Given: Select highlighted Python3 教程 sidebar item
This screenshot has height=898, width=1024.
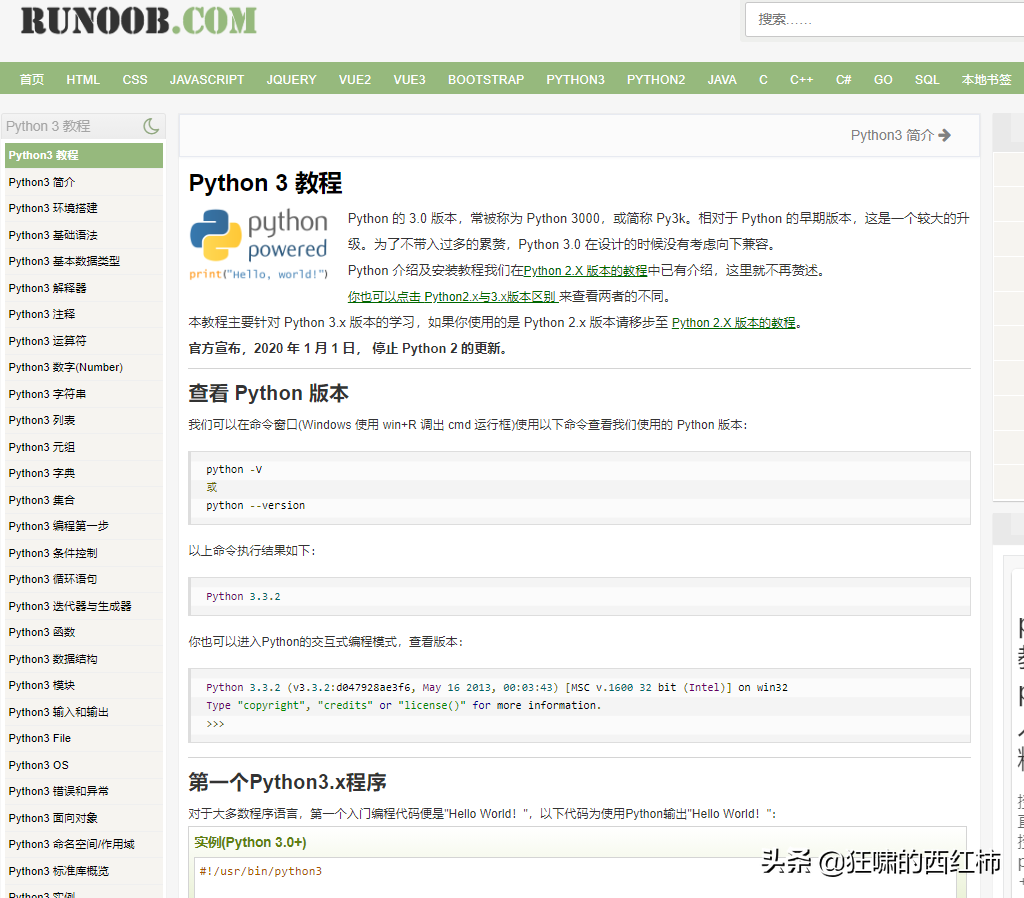Looking at the screenshot, I should 84,155.
